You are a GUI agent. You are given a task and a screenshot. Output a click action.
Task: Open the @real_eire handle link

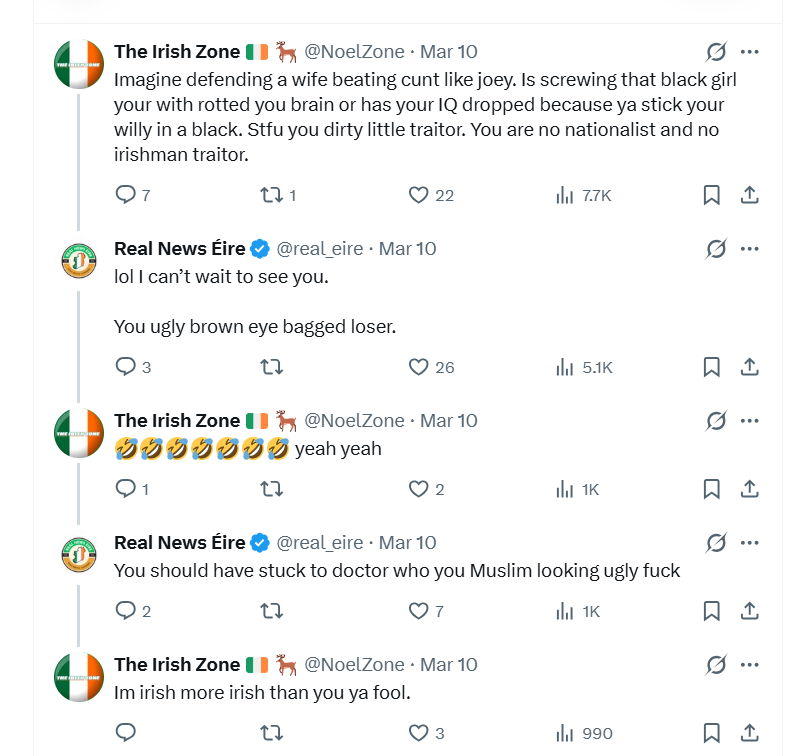click(x=319, y=248)
